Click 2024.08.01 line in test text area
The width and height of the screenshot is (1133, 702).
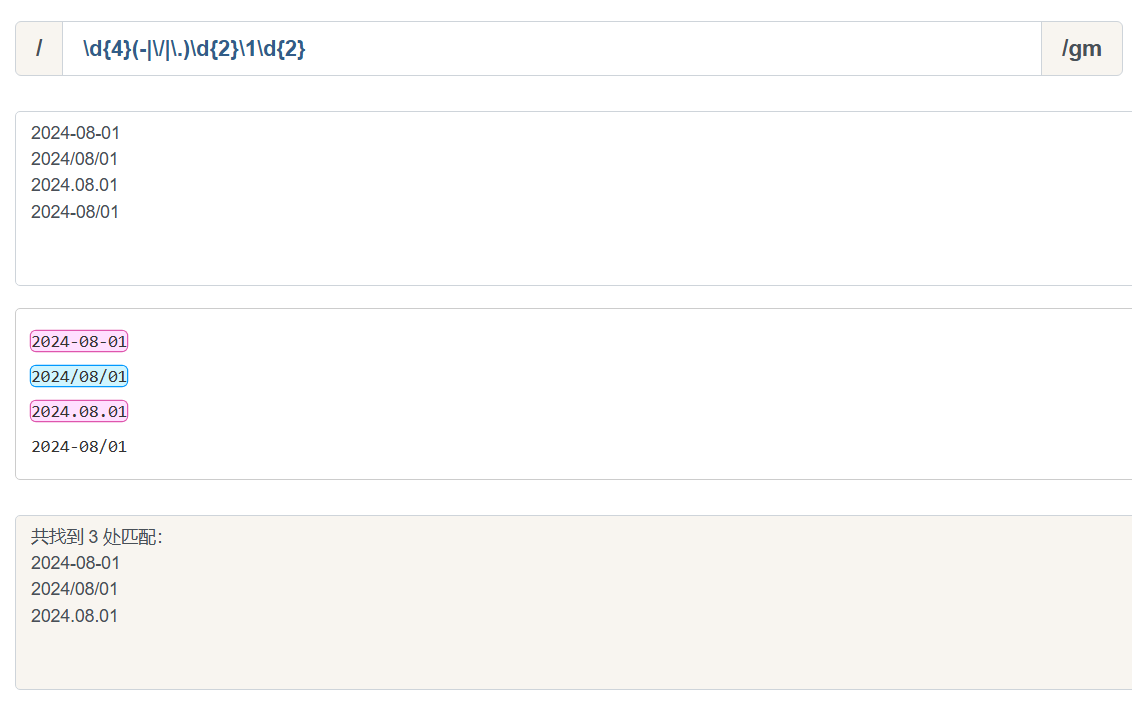(x=74, y=185)
